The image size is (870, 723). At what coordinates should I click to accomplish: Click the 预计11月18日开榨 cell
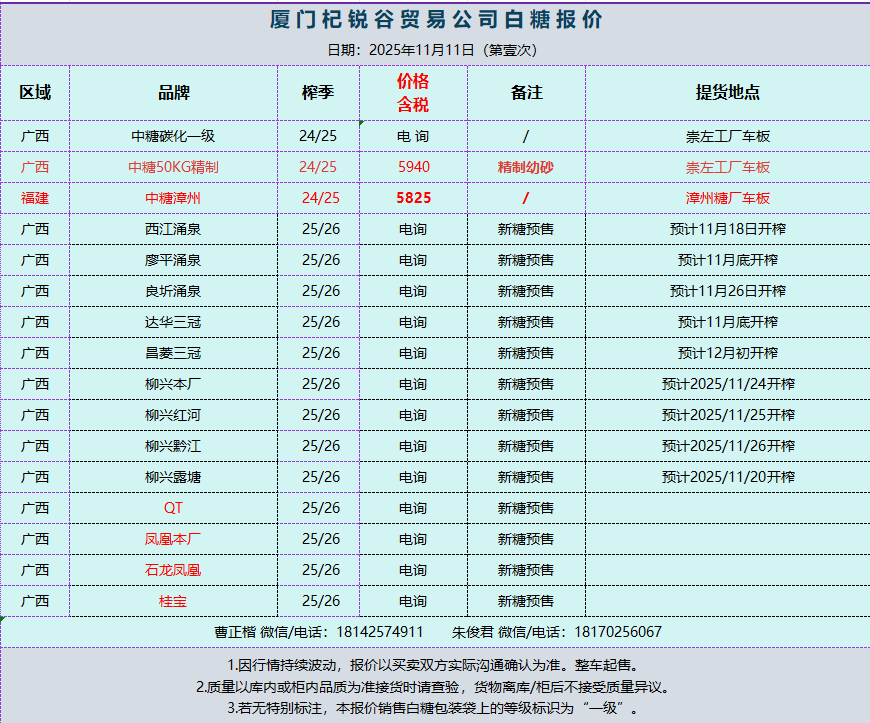pyautogui.click(x=727, y=229)
